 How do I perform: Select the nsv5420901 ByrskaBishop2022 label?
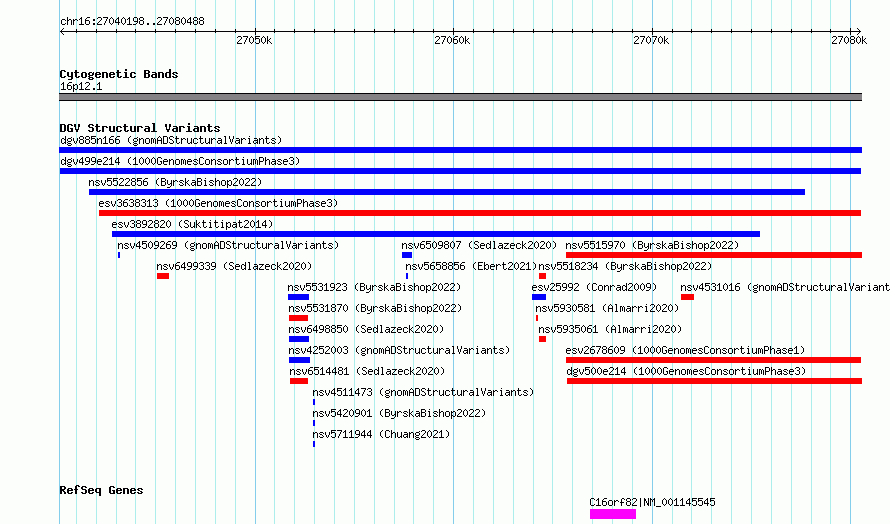[x=399, y=413]
